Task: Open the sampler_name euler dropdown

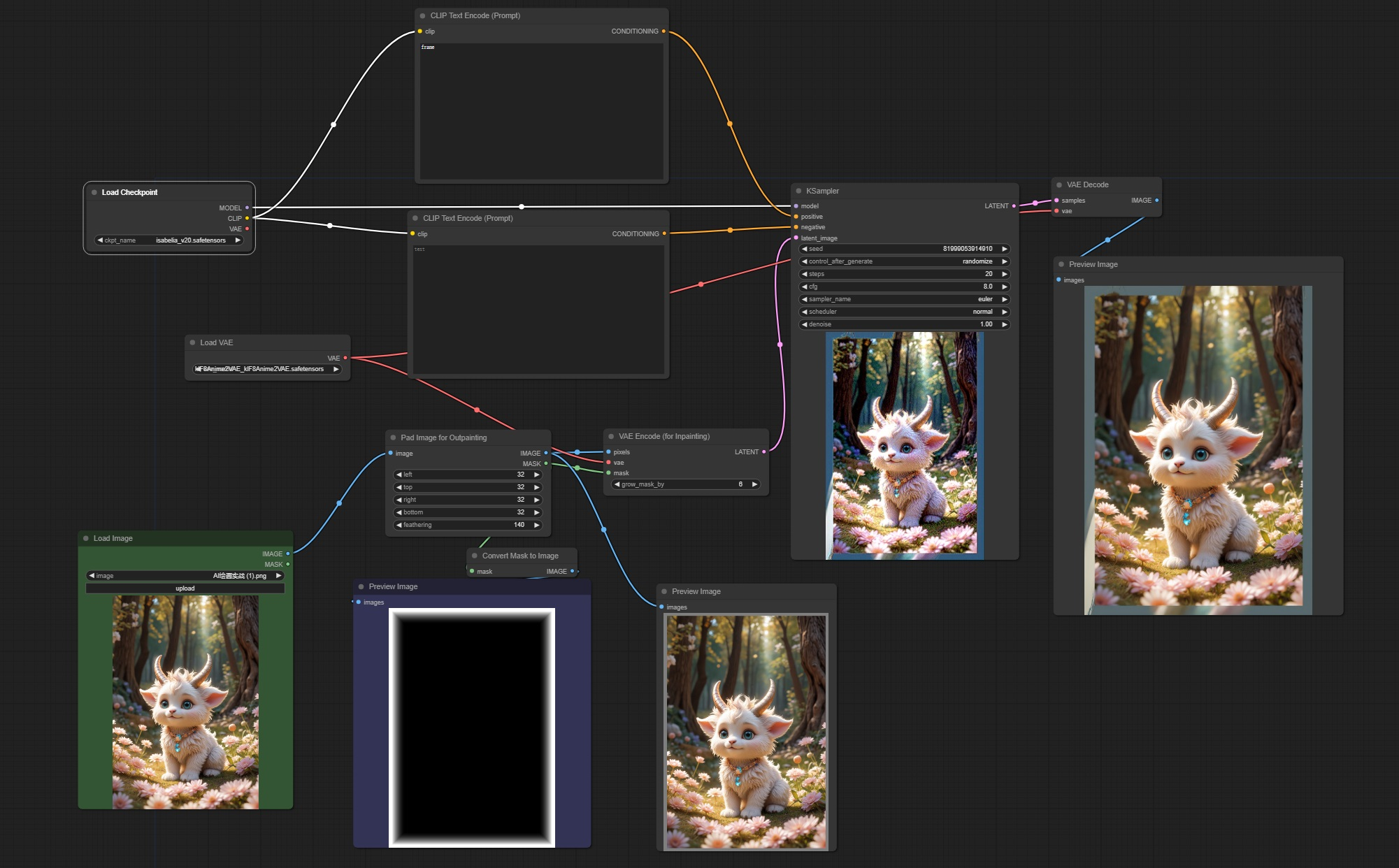Action: (903, 299)
